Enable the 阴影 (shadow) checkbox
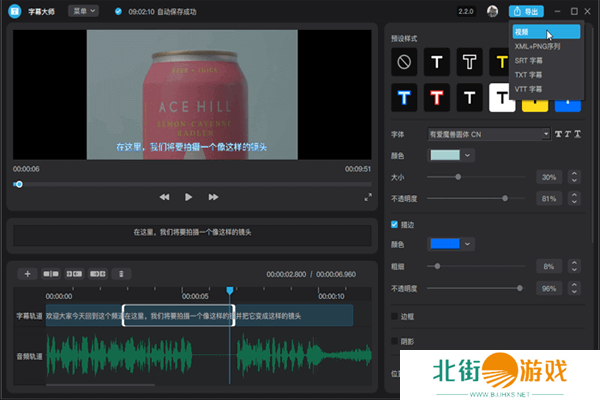Screen dimensions: 600x400 (x=395, y=341)
